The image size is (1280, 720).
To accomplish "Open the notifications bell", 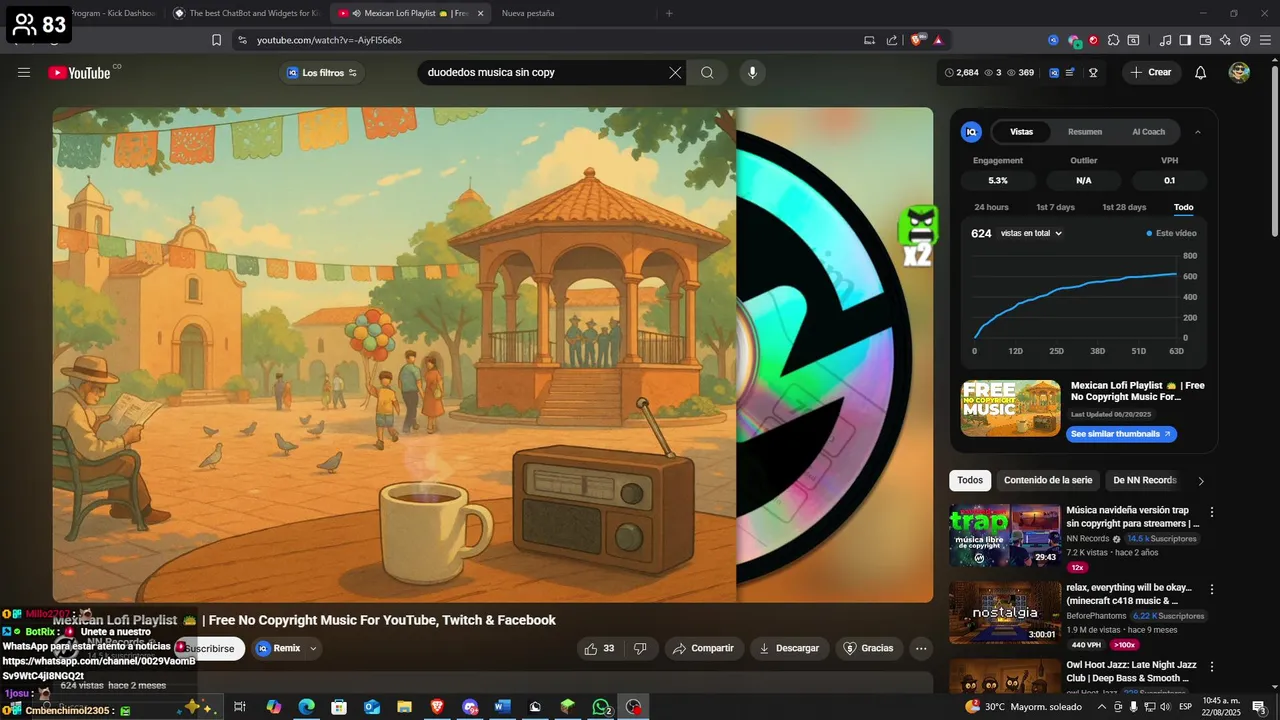I will tap(1200, 72).
